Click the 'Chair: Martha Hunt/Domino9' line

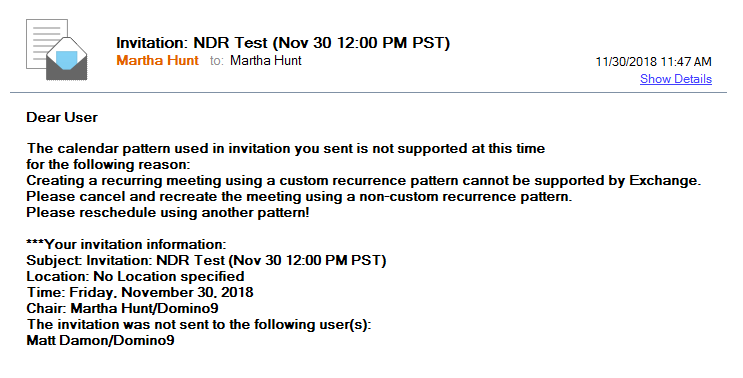point(122,308)
